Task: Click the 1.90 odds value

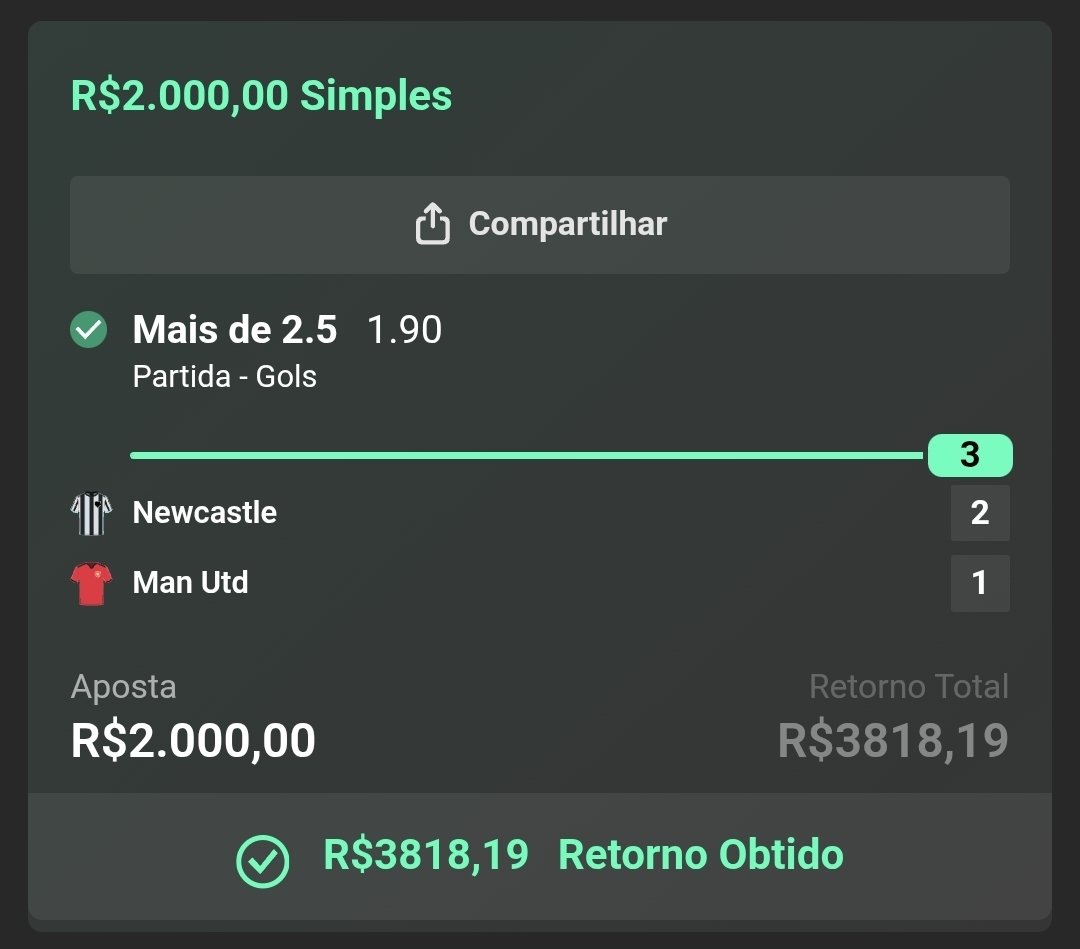Action: coord(404,330)
